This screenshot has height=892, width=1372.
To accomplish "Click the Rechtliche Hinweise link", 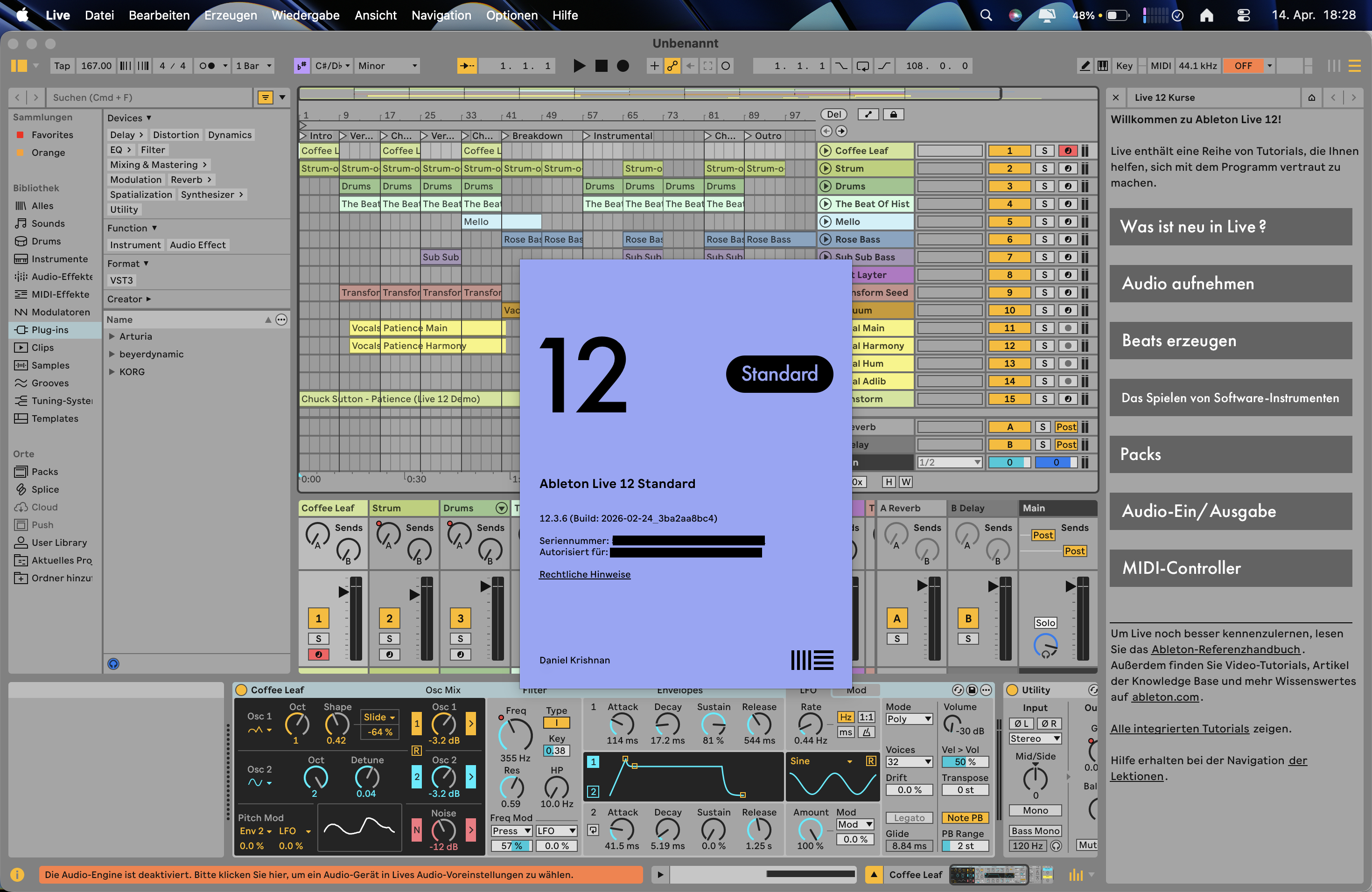I will point(585,574).
